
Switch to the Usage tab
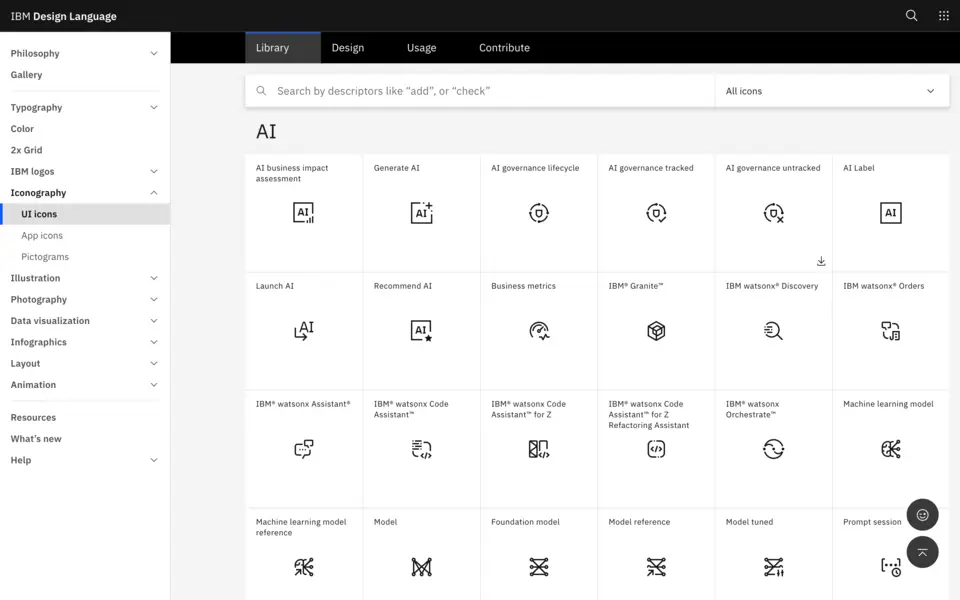pos(421,48)
